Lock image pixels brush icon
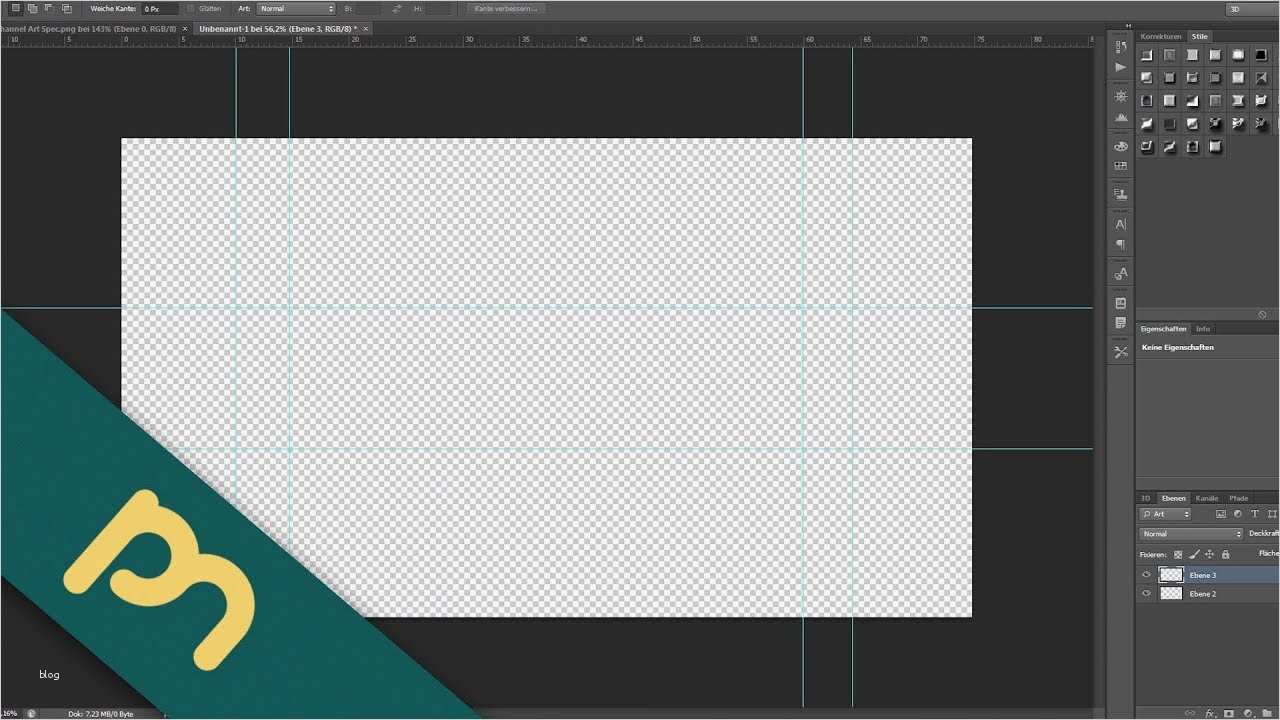 (x=1194, y=554)
